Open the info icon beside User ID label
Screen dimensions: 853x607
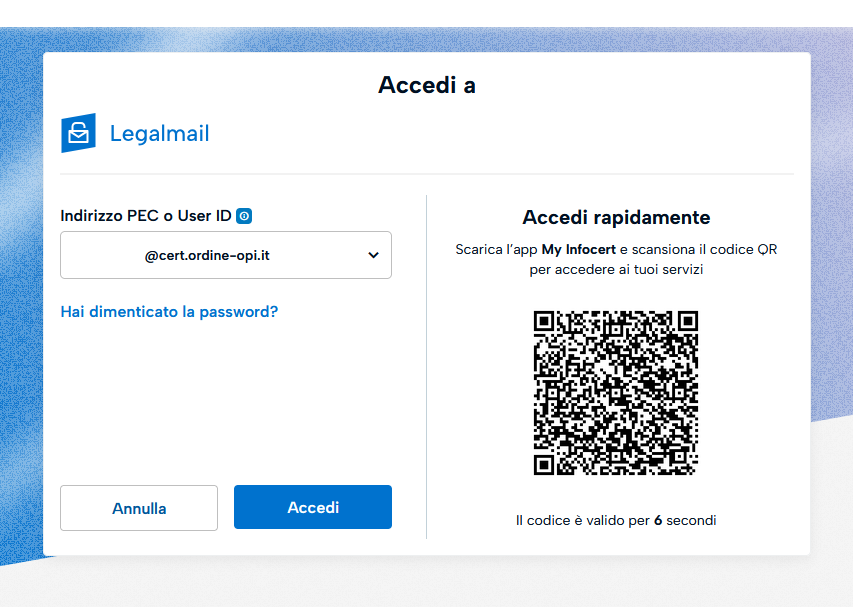pyautogui.click(x=244, y=216)
